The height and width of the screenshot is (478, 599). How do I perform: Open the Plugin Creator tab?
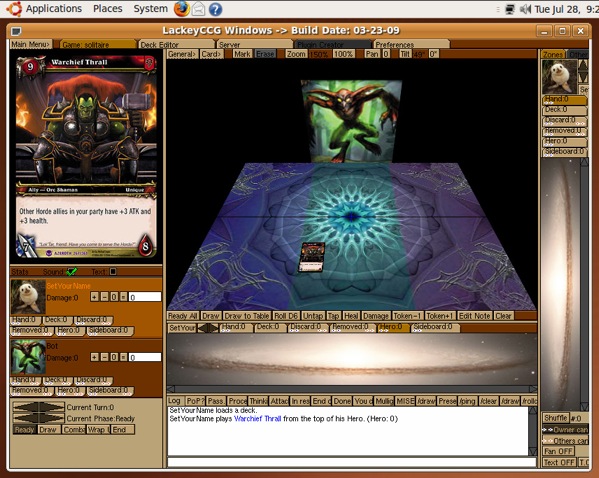pos(332,44)
